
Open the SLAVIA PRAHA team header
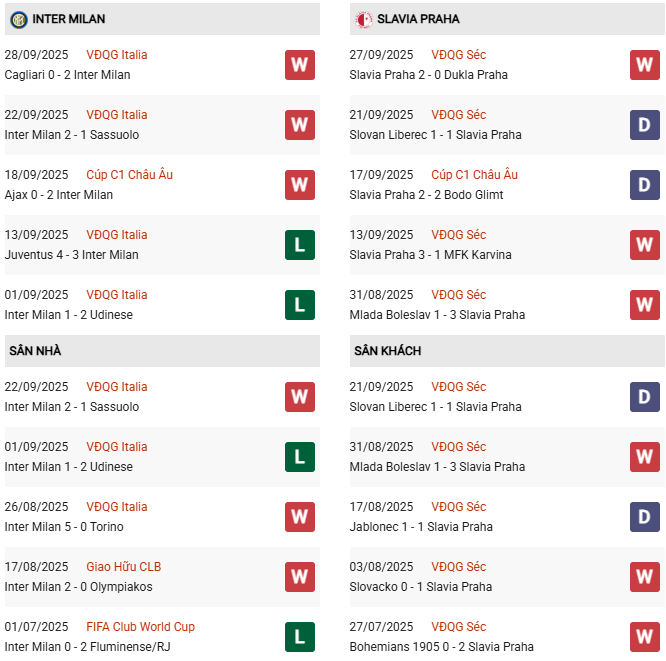418,19
